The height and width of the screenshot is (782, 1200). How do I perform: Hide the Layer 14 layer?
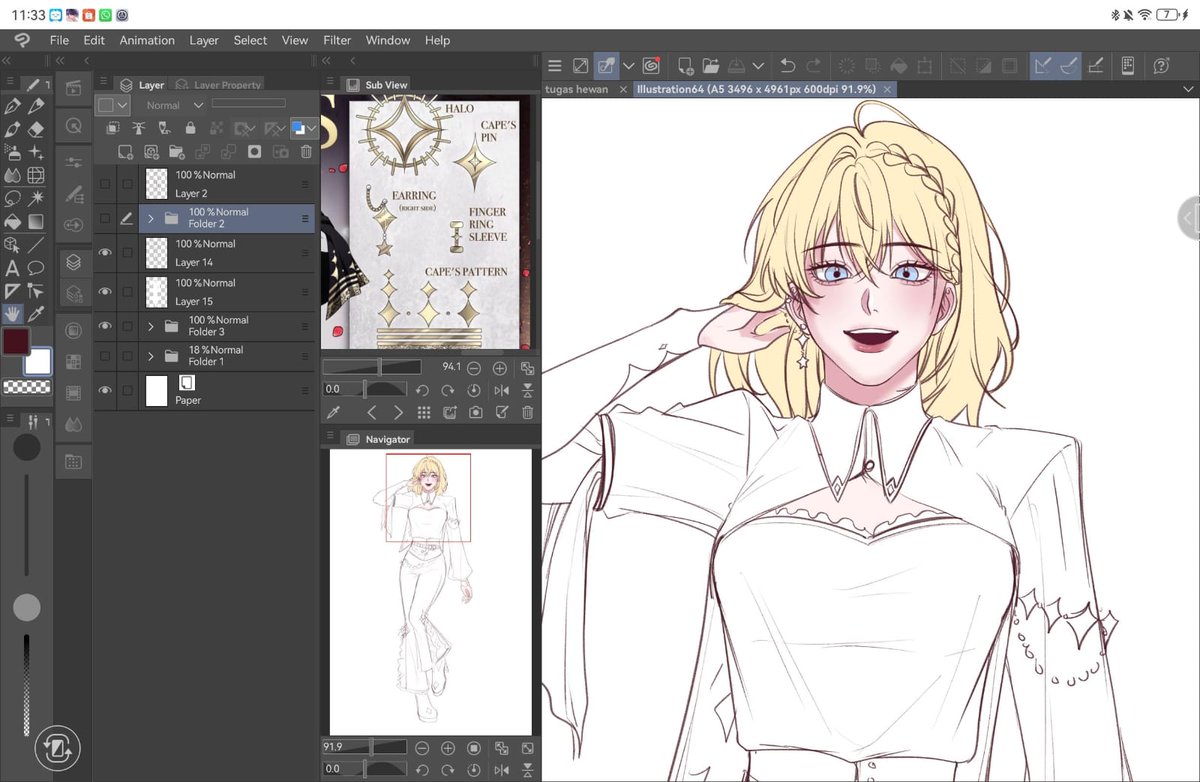pyautogui.click(x=105, y=253)
